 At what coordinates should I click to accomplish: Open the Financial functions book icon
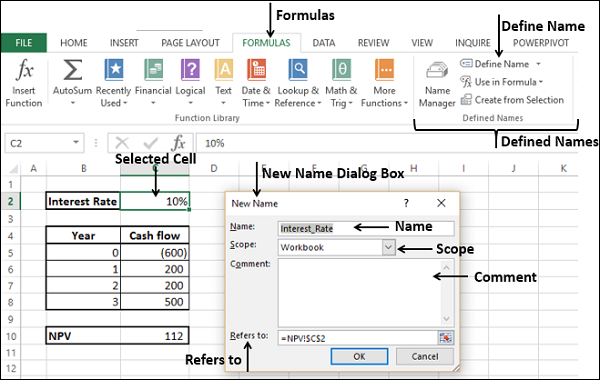(x=153, y=70)
